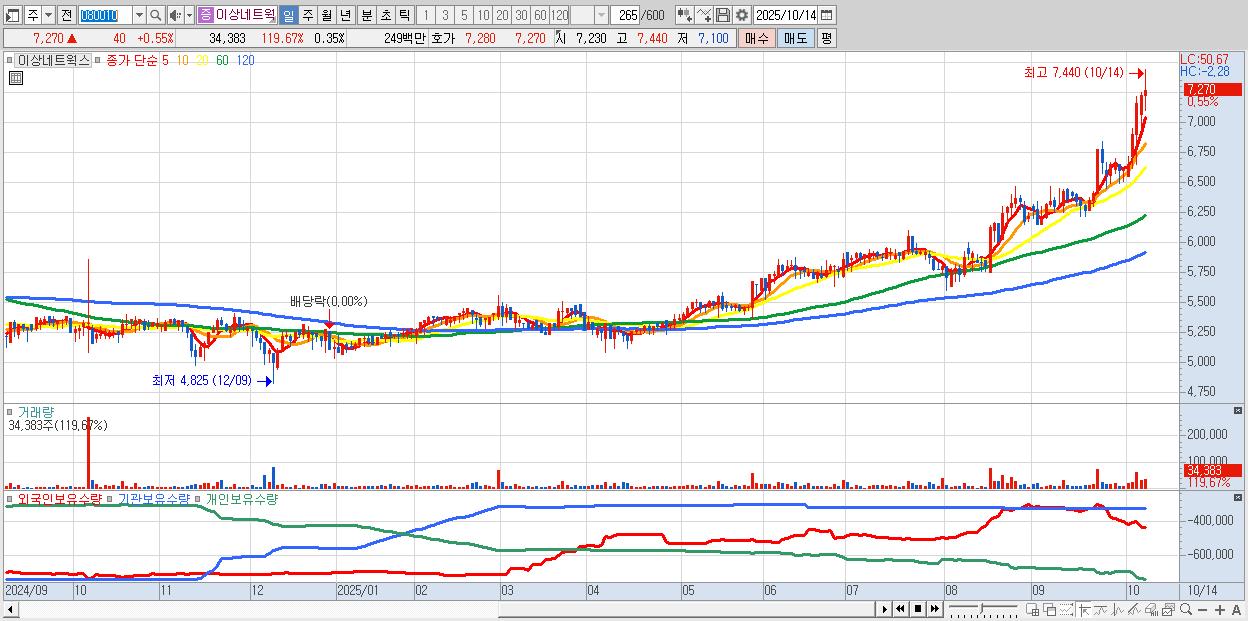Switch chart to tick (틱) period
Viewport: 1248px width, 621px height.
[403, 15]
